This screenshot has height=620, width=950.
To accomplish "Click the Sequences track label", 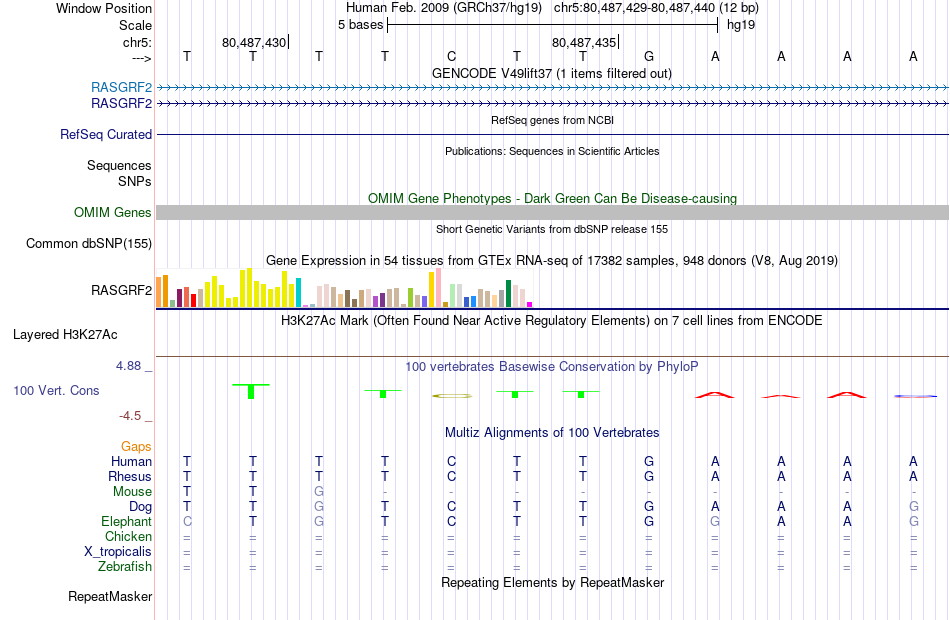I will point(119,165).
